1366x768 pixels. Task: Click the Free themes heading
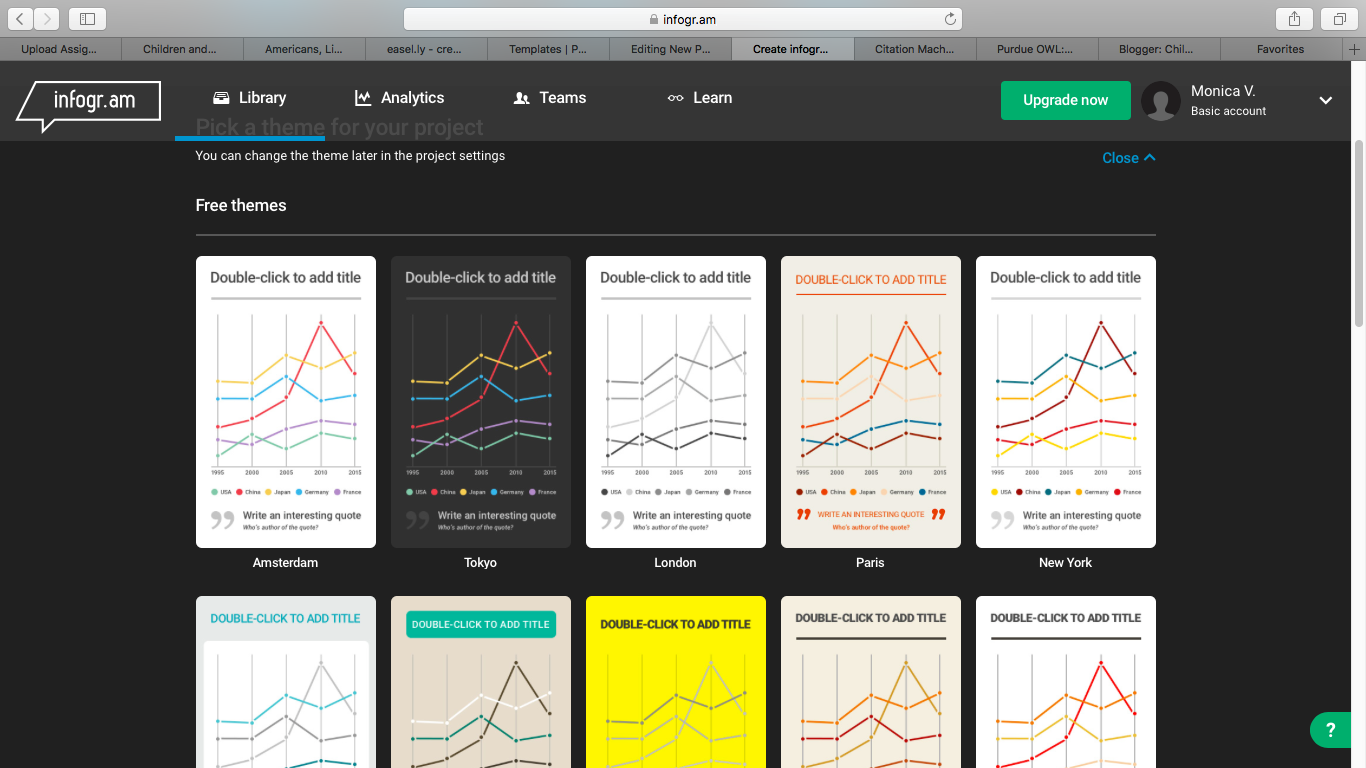[x=241, y=205]
